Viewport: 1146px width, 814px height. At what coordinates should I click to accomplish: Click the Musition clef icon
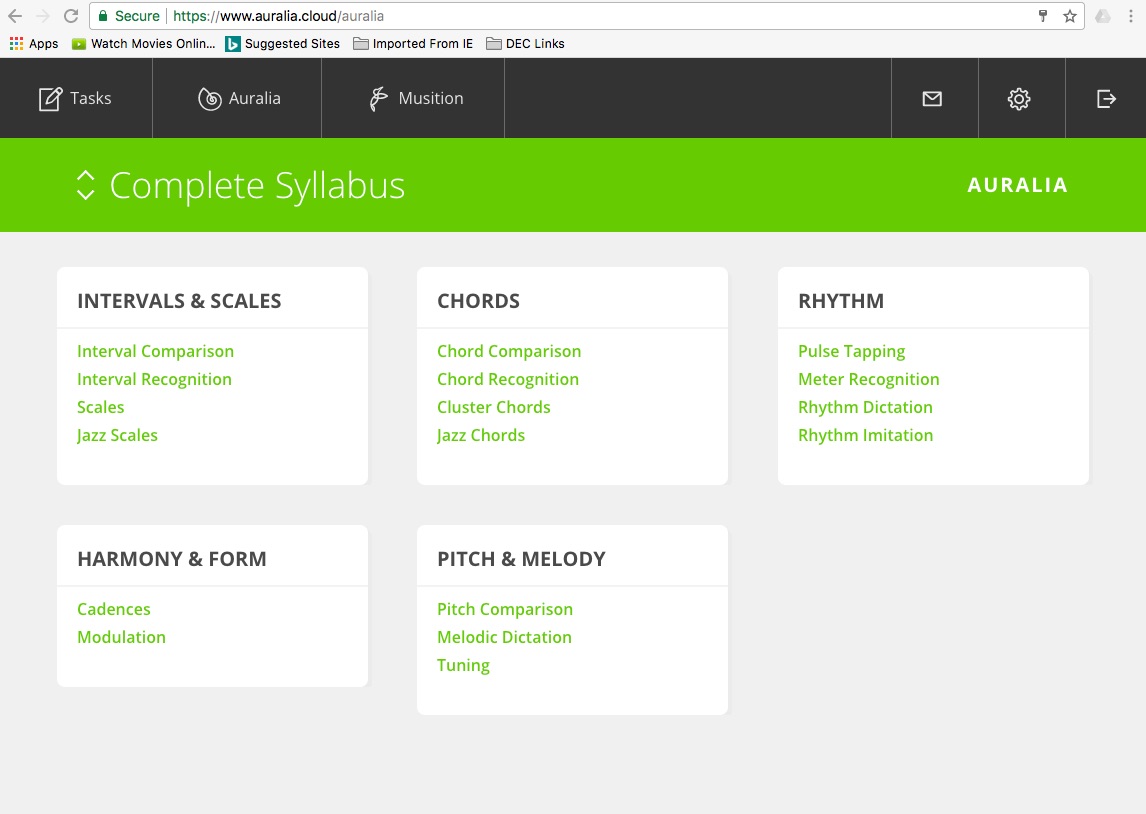(378, 99)
